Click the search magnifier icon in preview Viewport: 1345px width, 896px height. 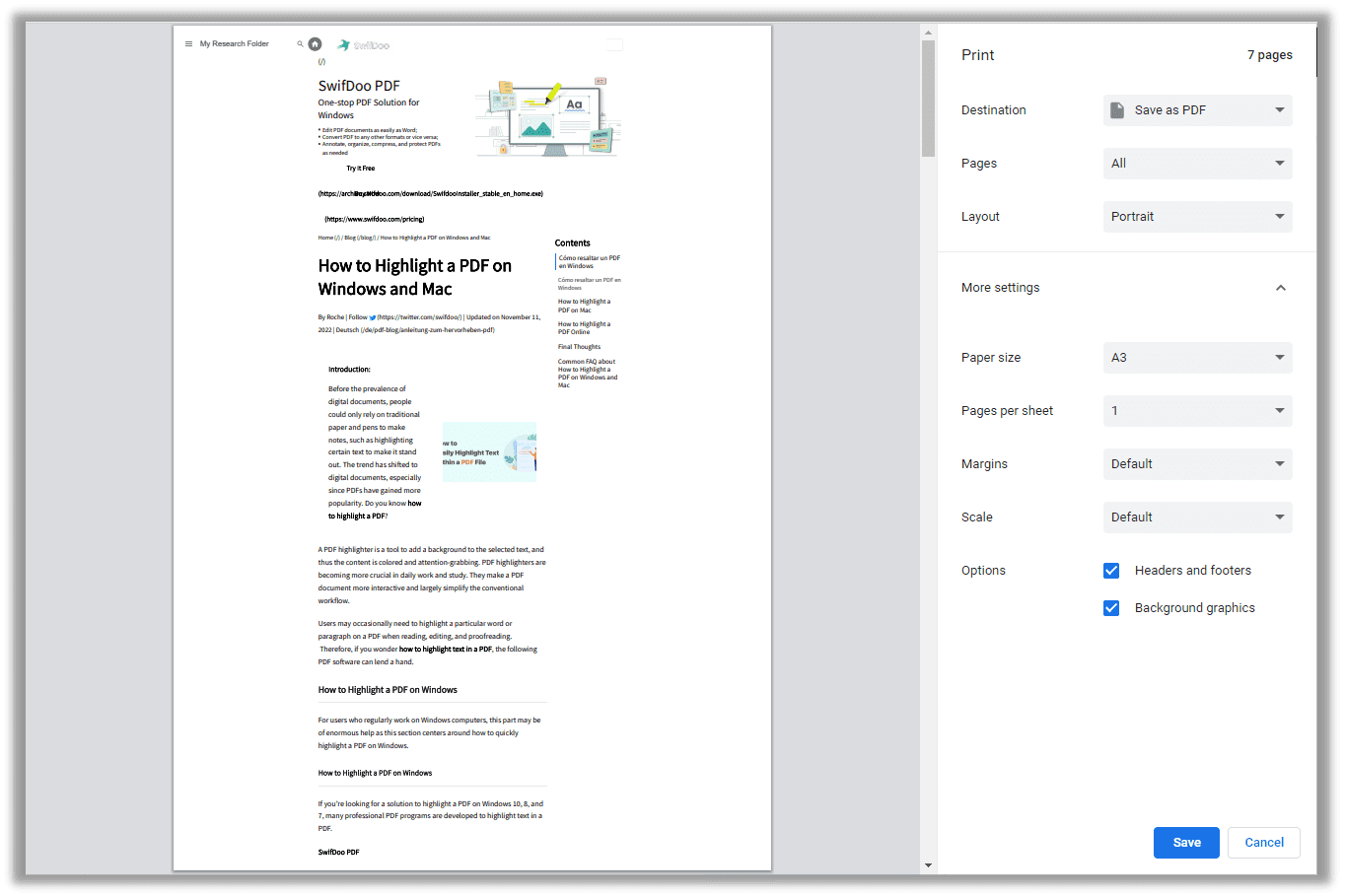[x=300, y=43]
